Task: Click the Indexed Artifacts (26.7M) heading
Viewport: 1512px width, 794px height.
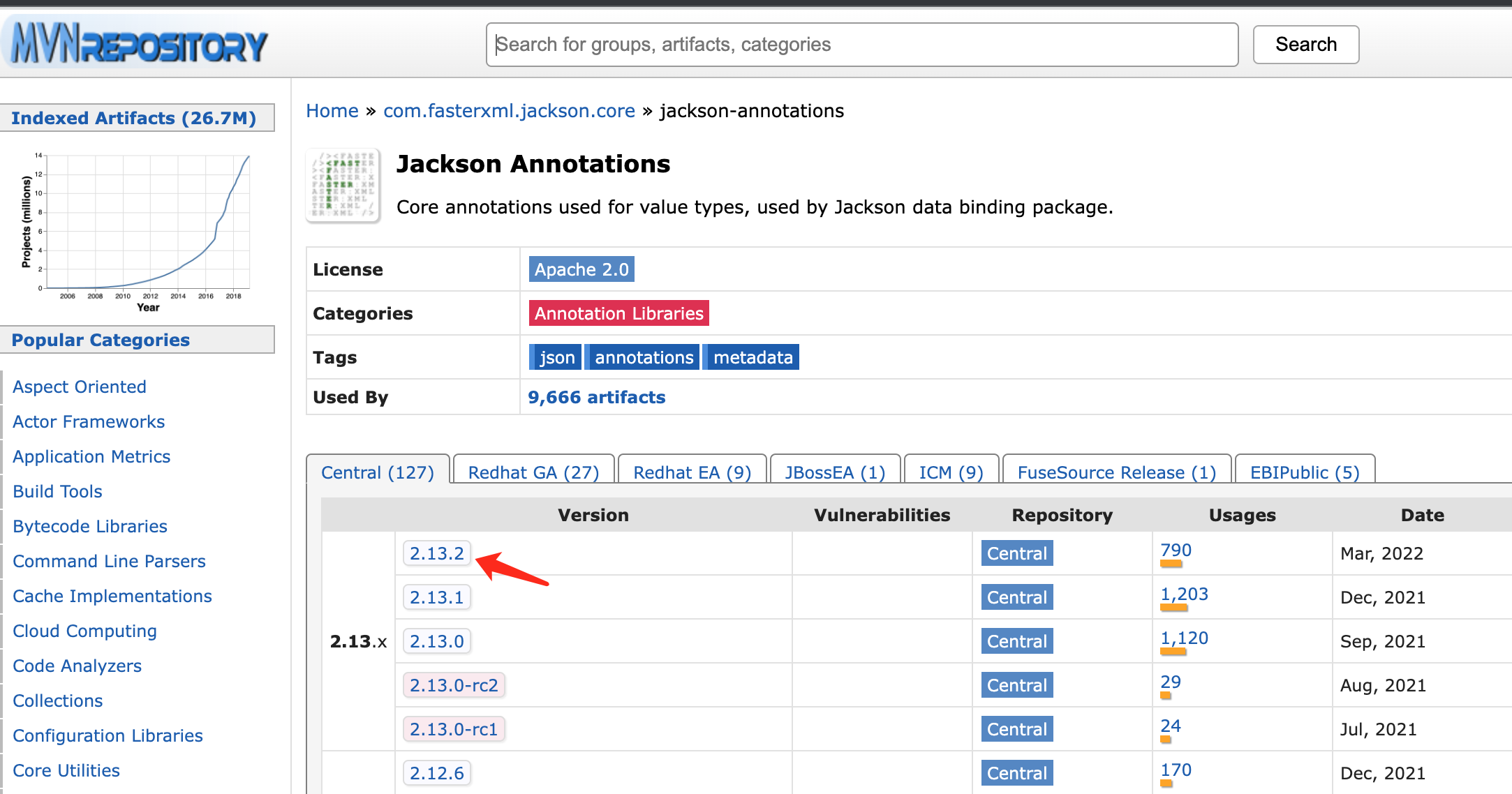Action: coord(134,118)
